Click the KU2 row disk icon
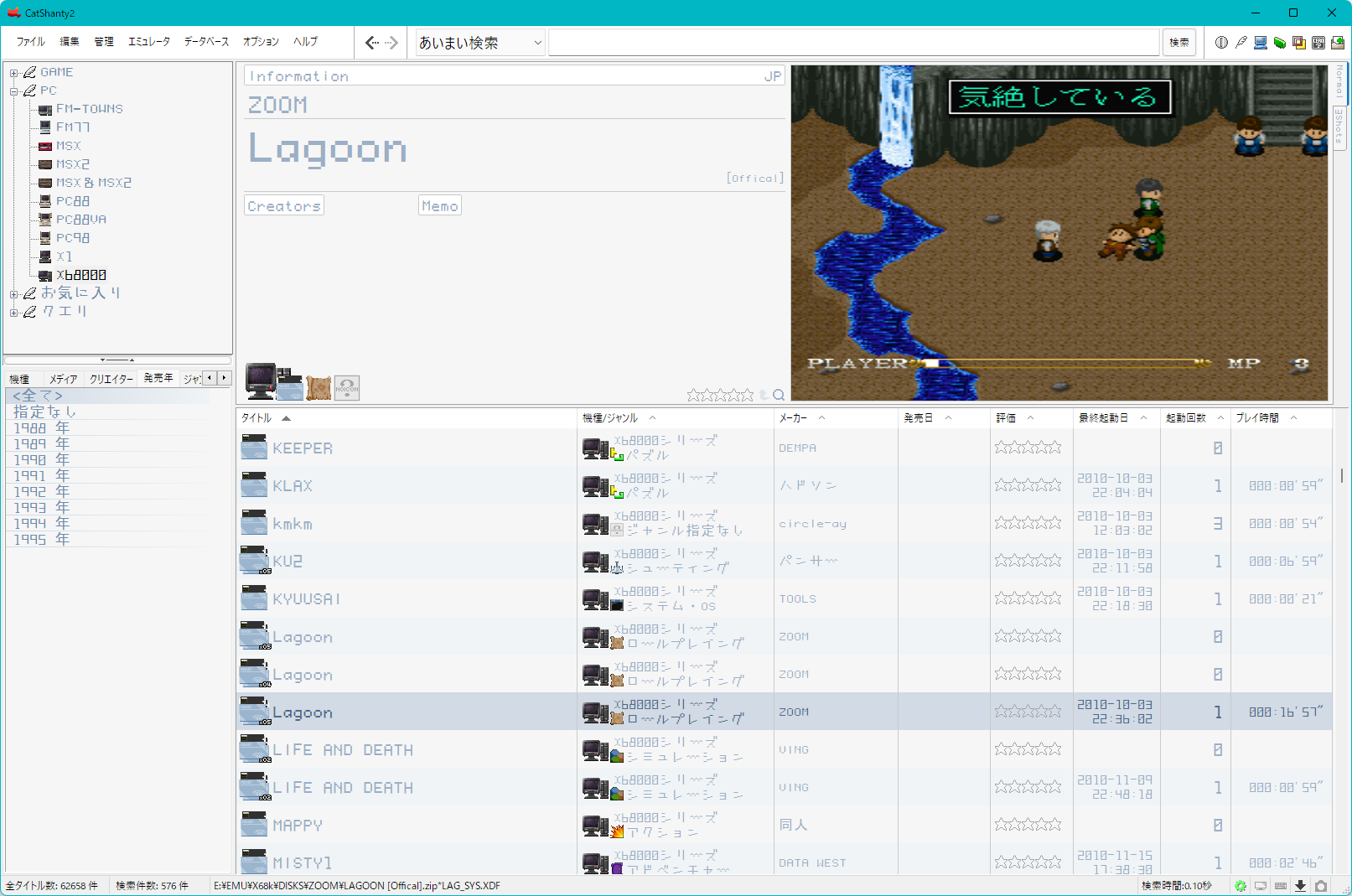Viewport: 1352px width, 896px height. click(254, 561)
